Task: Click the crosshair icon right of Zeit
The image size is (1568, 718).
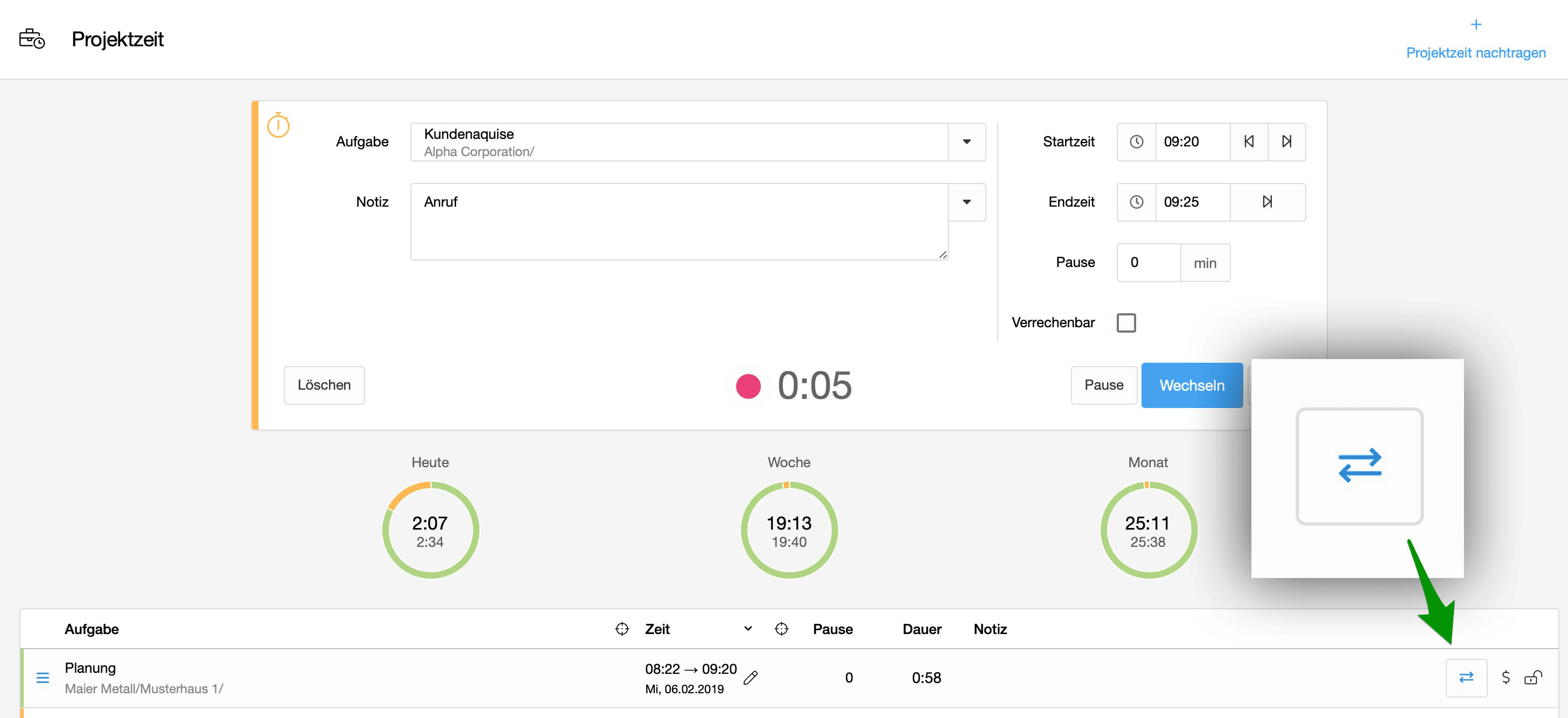Action: (x=781, y=629)
